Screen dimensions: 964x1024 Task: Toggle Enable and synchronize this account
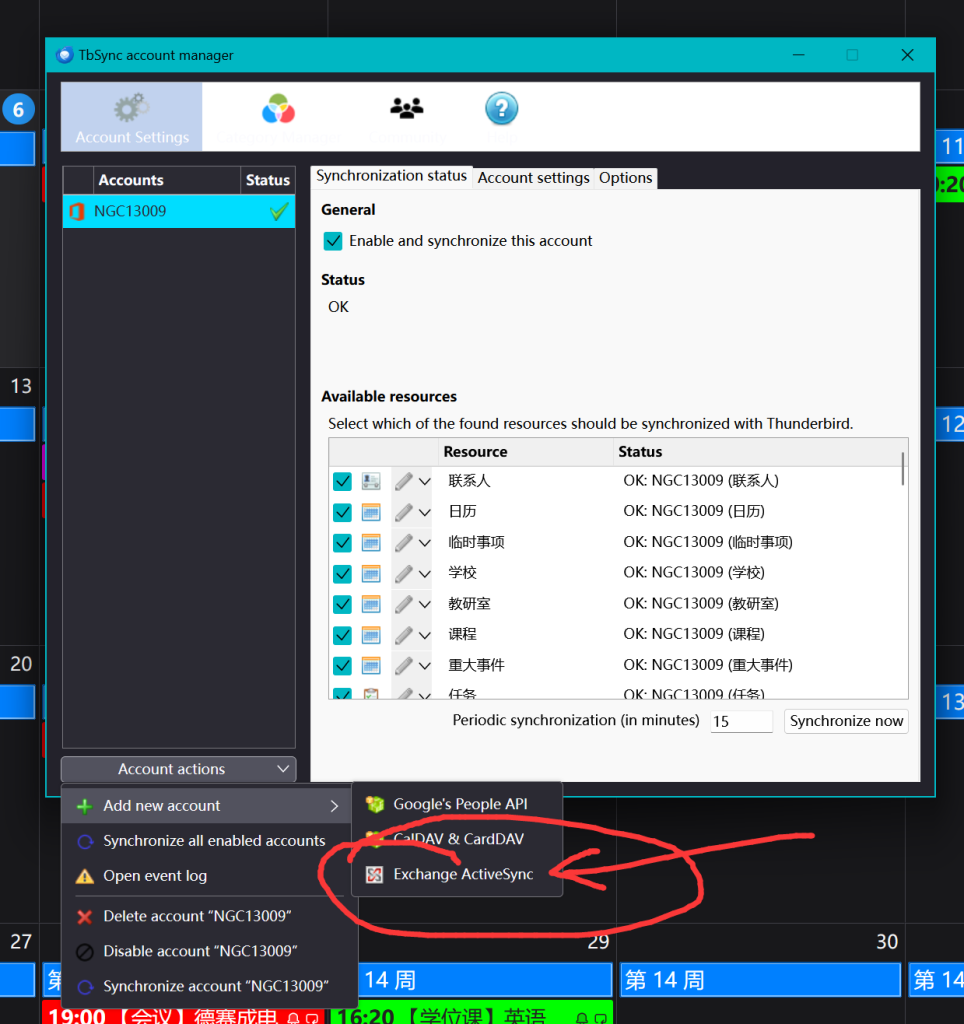point(333,241)
